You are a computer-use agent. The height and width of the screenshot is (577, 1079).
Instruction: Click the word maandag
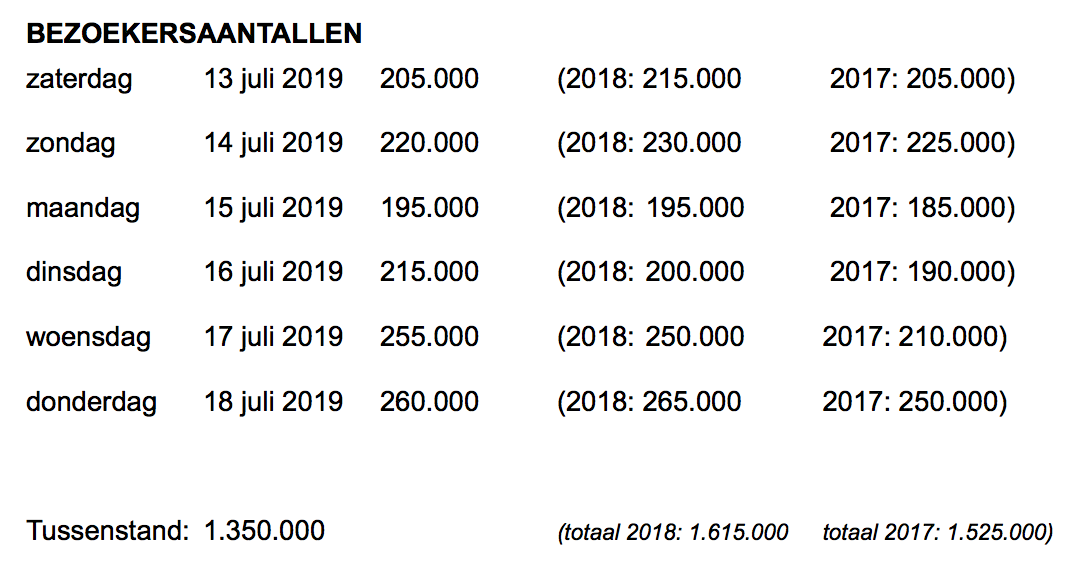83,208
